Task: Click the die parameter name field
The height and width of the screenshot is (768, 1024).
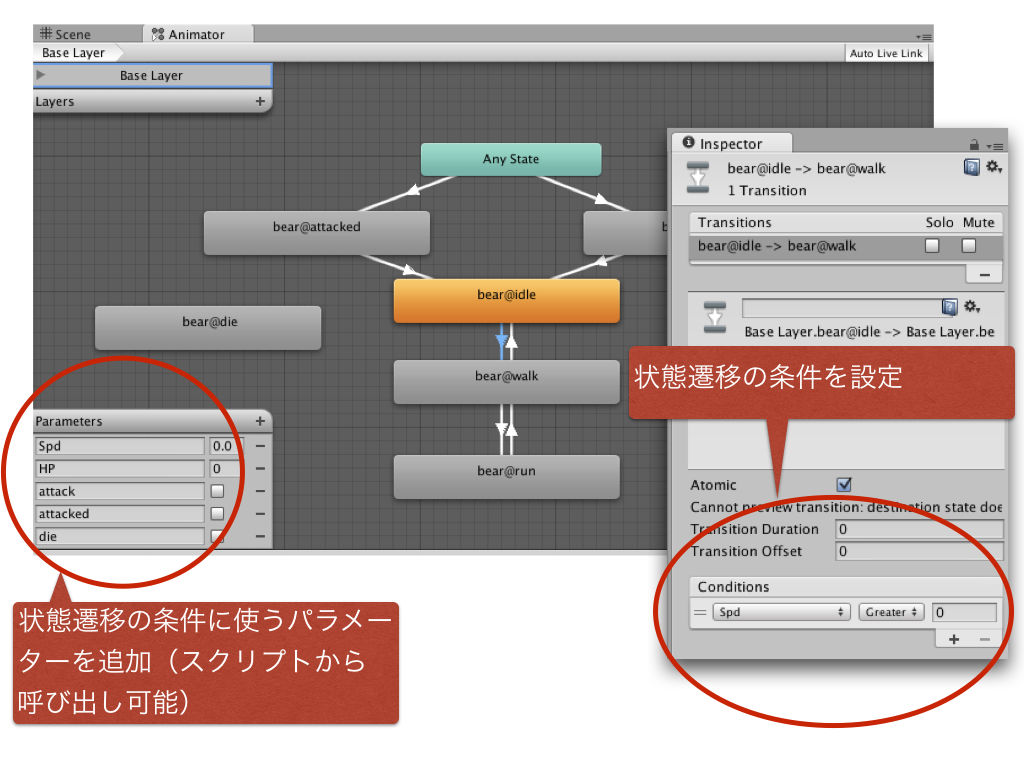Action: point(120,536)
